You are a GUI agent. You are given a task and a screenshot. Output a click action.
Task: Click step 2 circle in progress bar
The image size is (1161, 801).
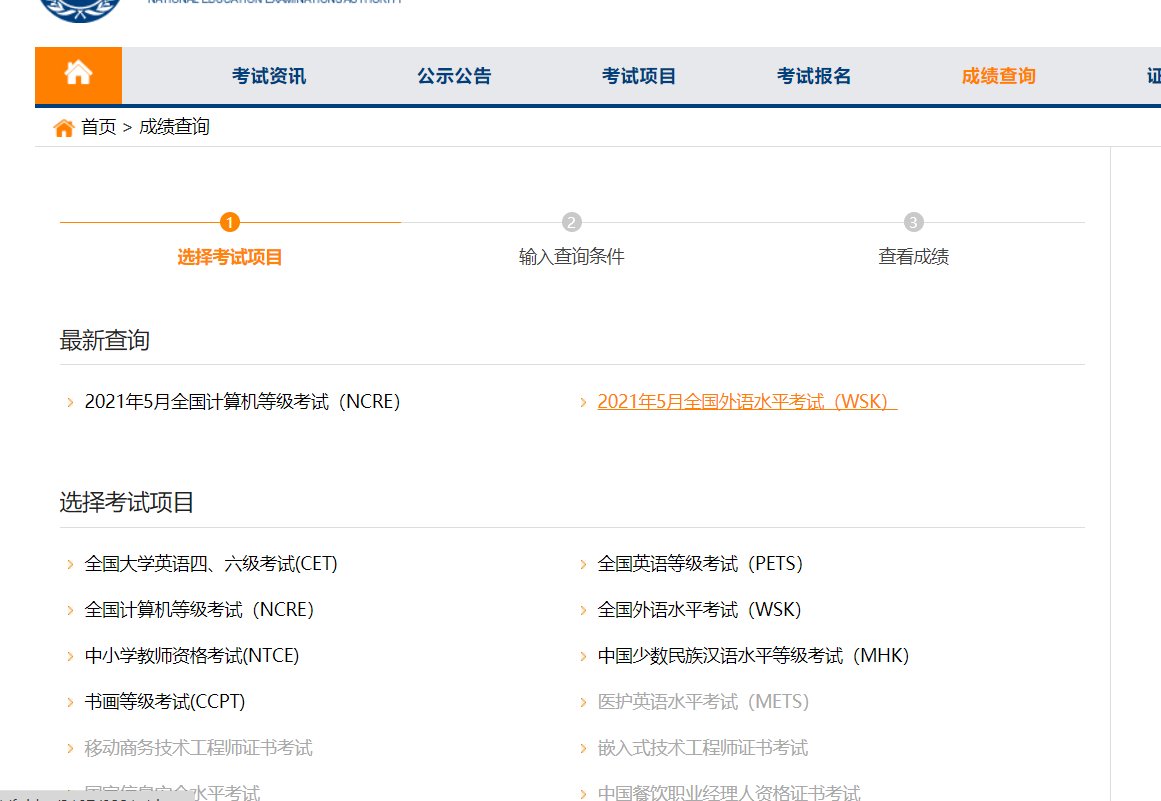[x=571, y=222]
